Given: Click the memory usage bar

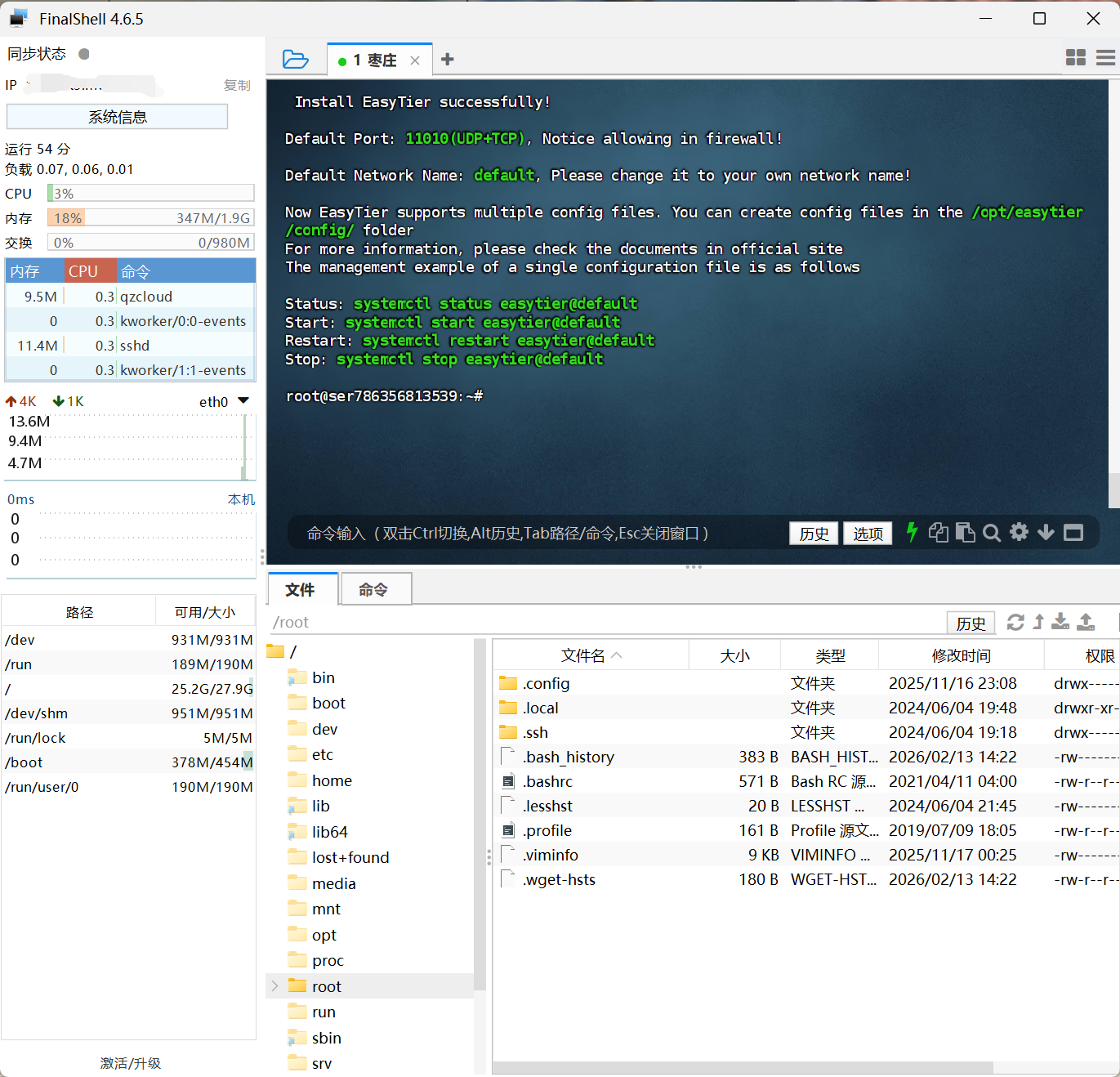Looking at the screenshot, I should (150, 218).
